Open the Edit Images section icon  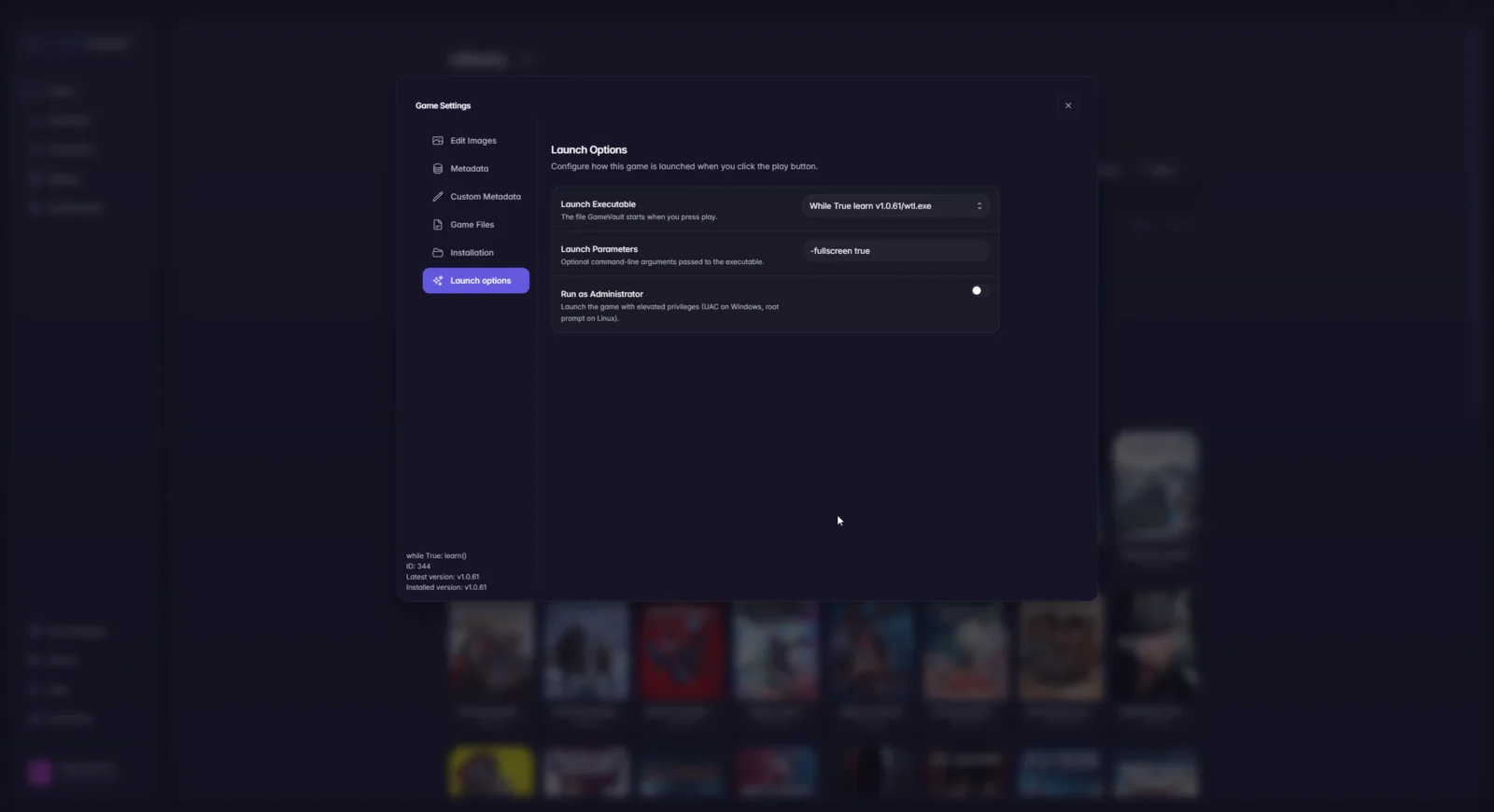[437, 141]
